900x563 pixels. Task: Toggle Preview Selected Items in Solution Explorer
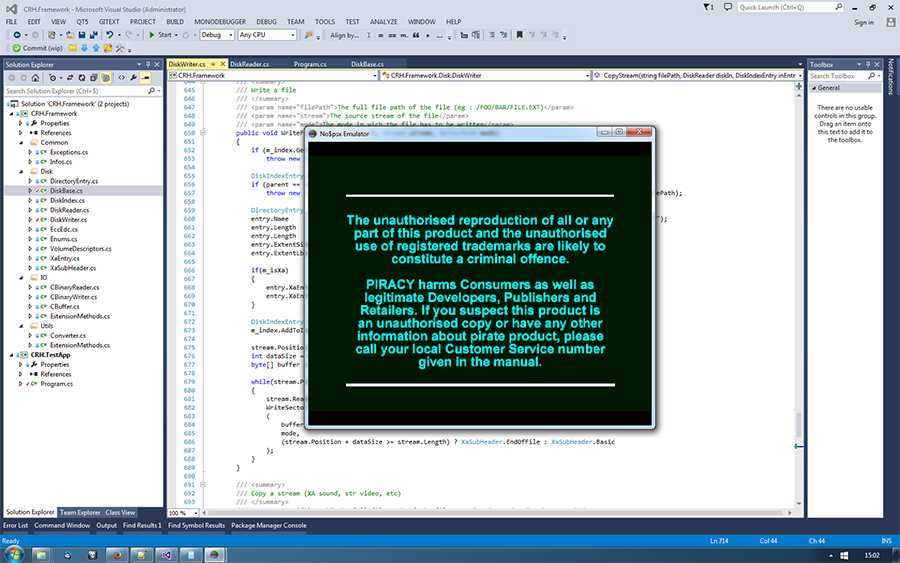[x=146, y=77]
